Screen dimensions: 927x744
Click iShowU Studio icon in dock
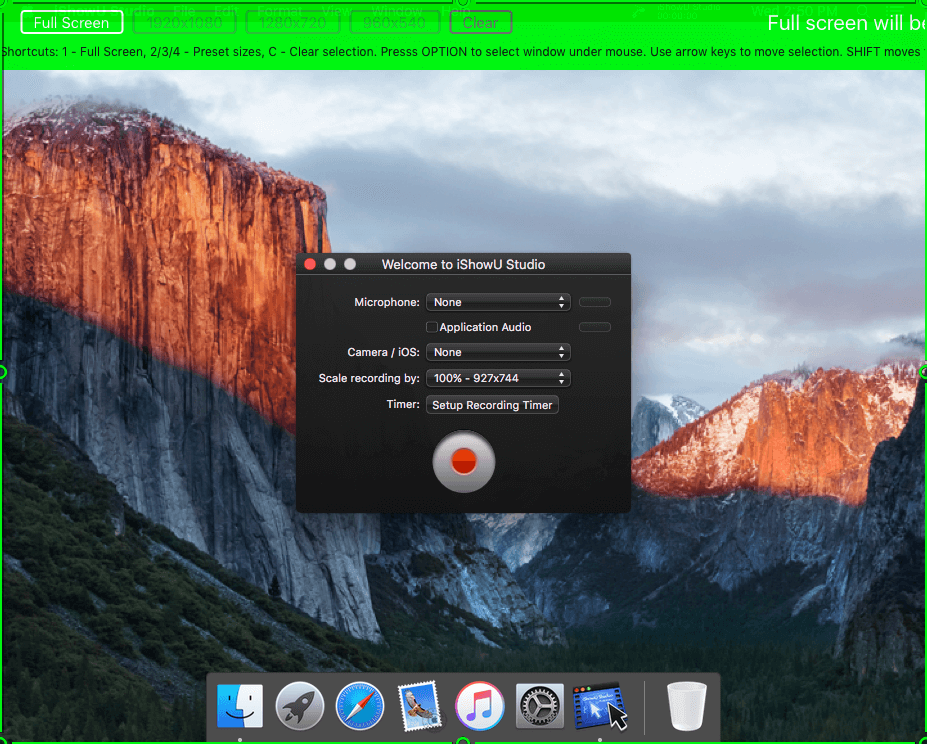tap(599, 706)
